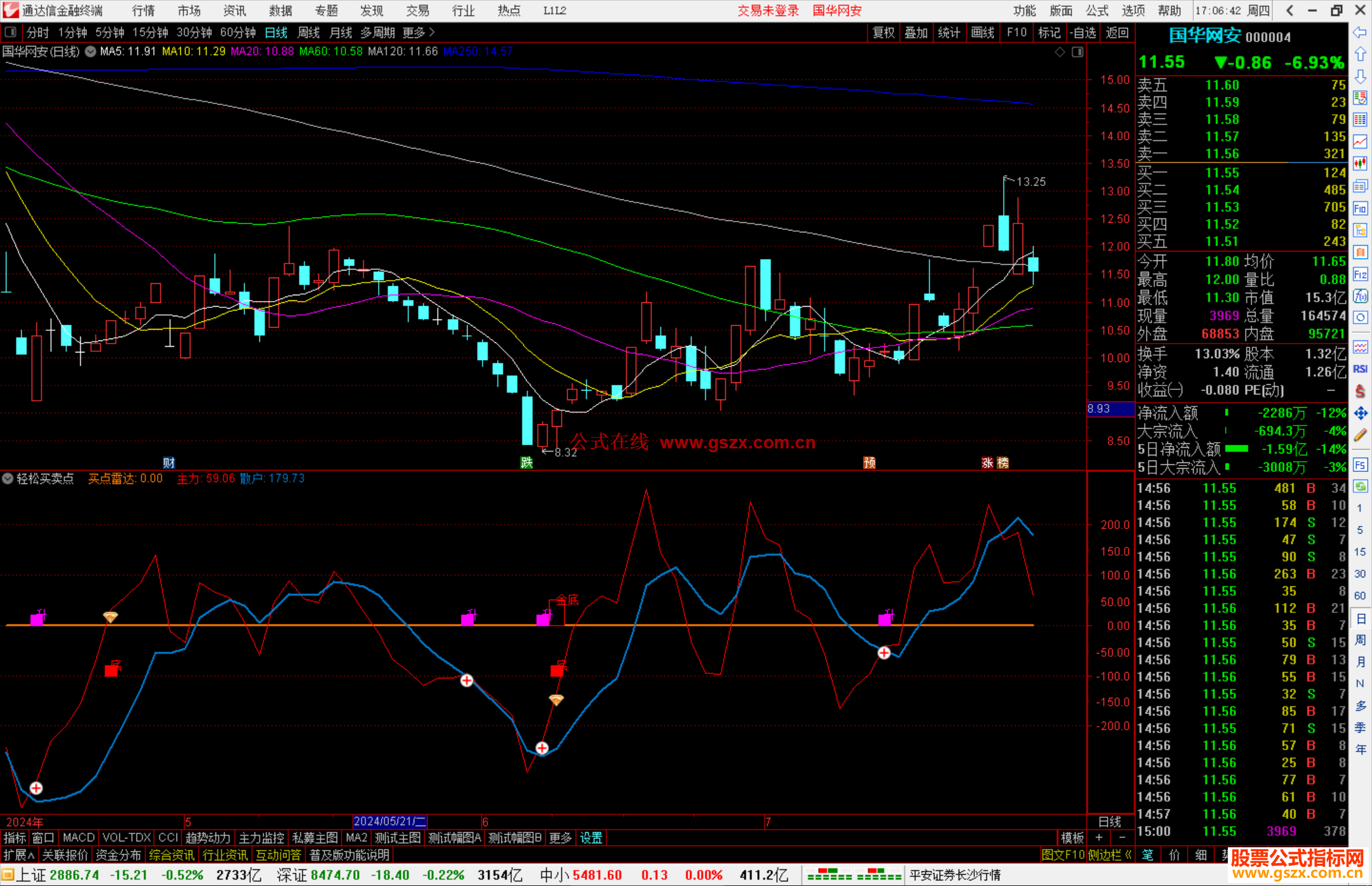Click the RSI indicator icon in sidebar
This screenshot has width=1372, height=886.
(1360, 369)
